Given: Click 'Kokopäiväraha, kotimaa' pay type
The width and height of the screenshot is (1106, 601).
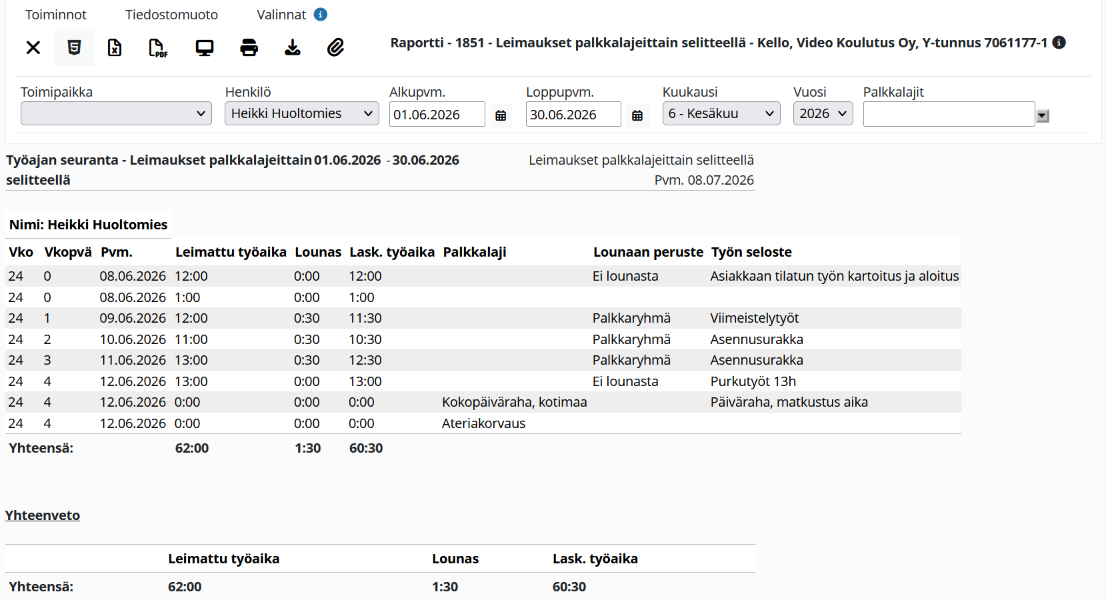Looking at the screenshot, I should [514, 402].
